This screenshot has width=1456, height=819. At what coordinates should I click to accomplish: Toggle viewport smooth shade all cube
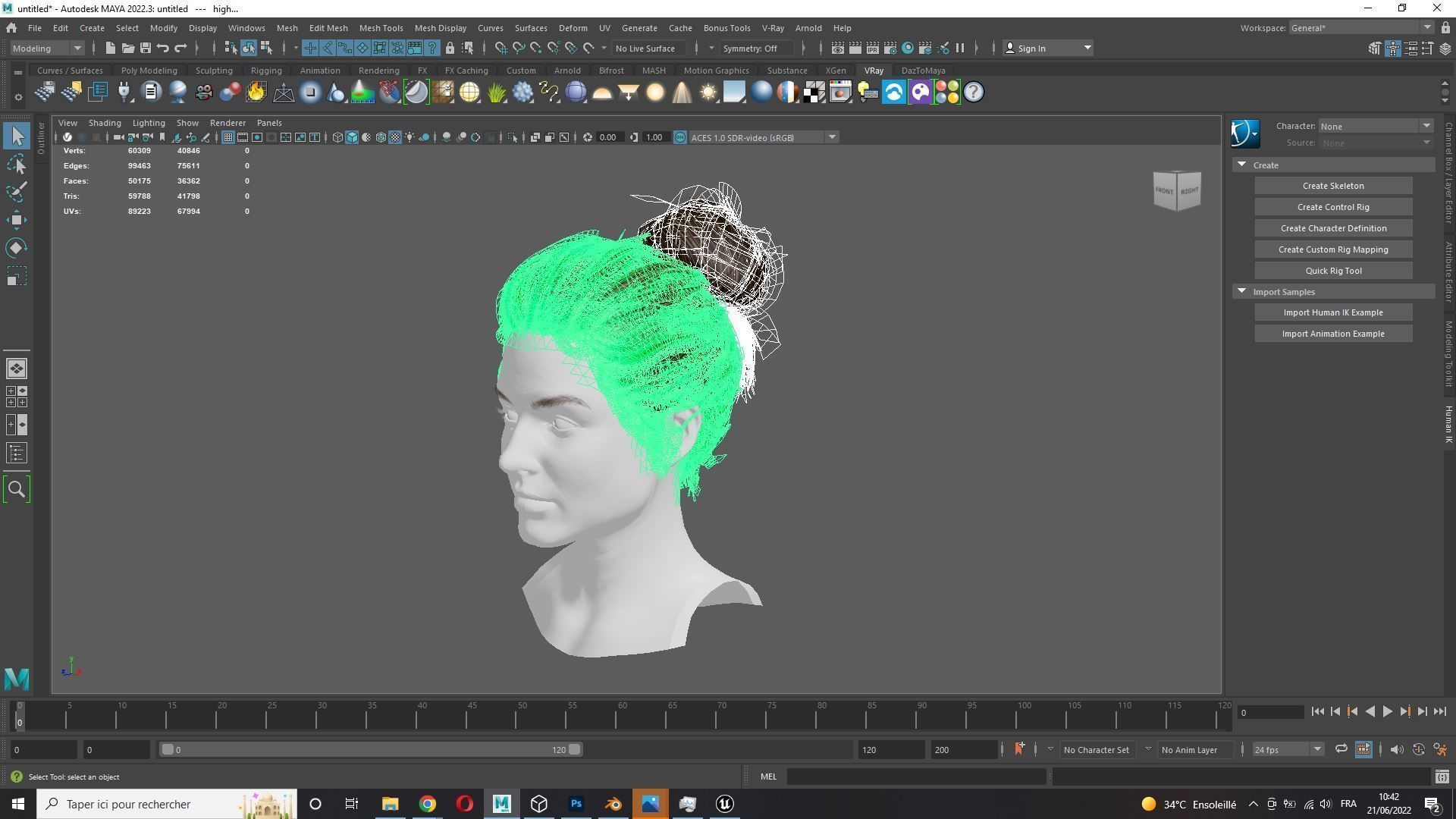tap(352, 137)
